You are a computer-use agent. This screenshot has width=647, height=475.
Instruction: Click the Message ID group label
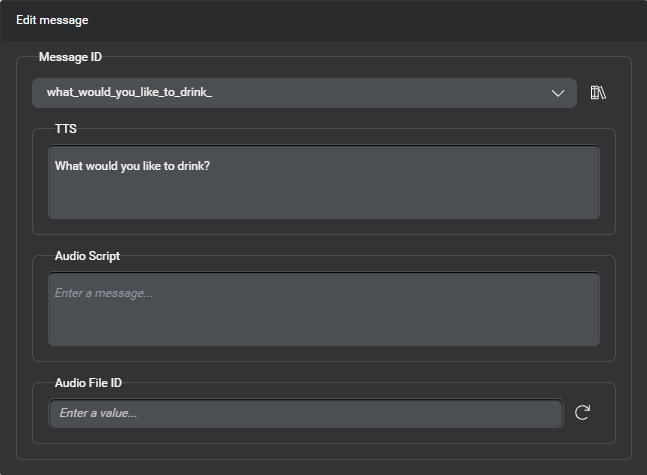tap(70, 57)
